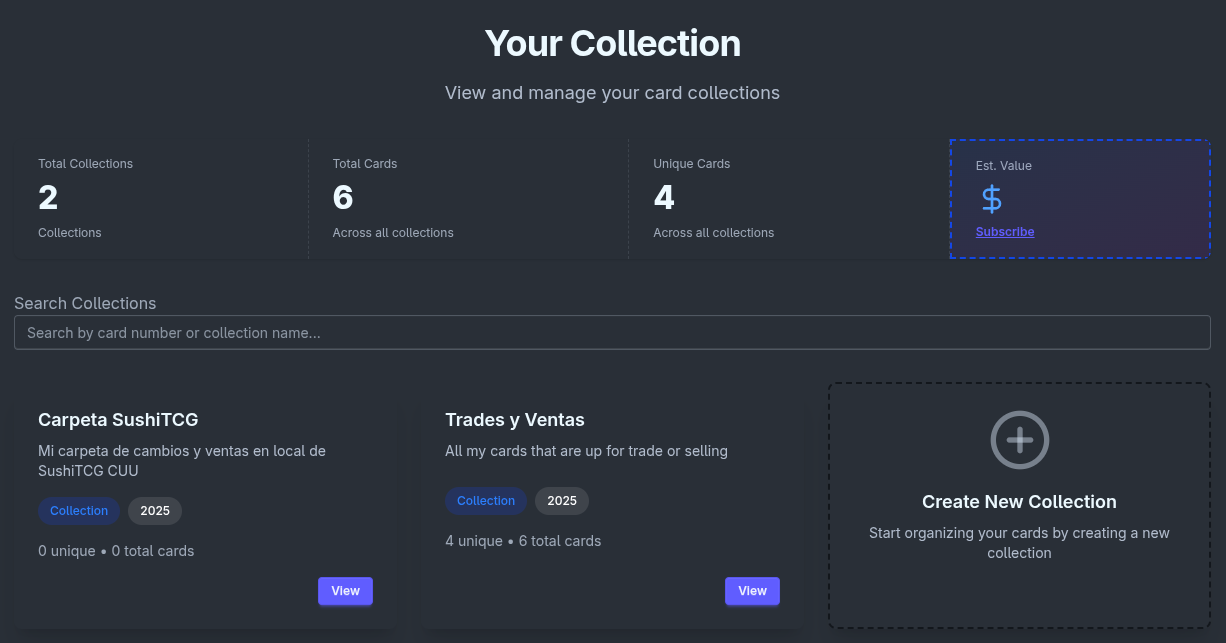The height and width of the screenshot is (643, 1226).
Task: Open the Trades y Ventas card title
Action: pyautogui.click(x=515, y=420)
